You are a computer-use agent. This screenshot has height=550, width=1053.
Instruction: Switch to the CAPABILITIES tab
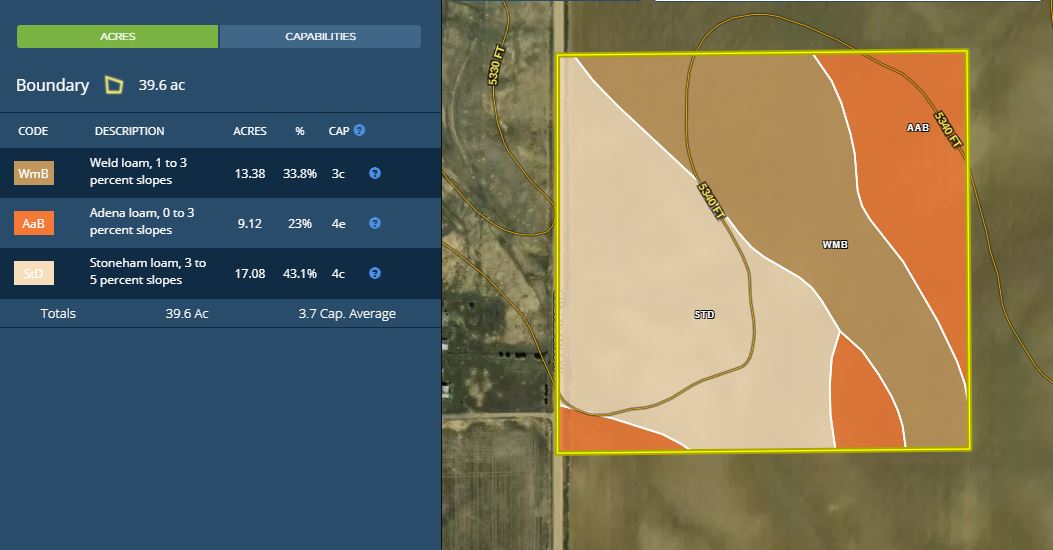(x=320, y=37)
